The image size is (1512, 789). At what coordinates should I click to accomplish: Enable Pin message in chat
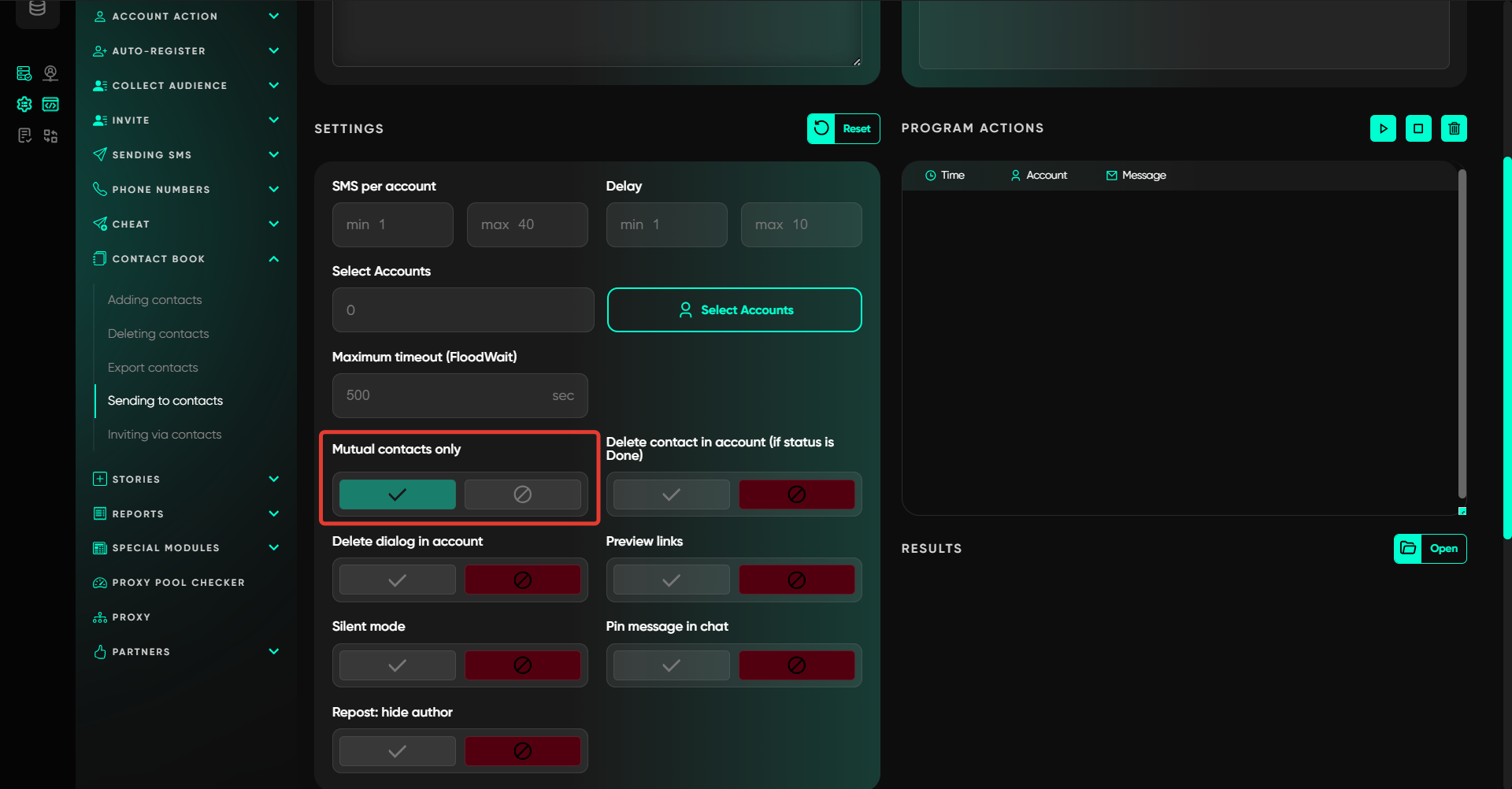click(671, 665)
